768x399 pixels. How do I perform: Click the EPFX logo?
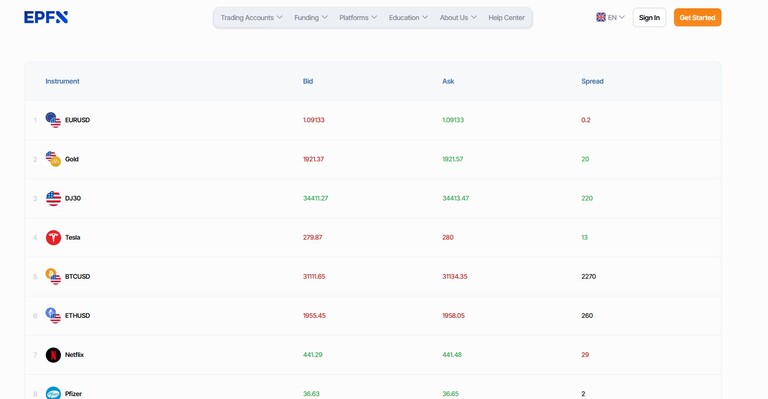tap(46, 17)
